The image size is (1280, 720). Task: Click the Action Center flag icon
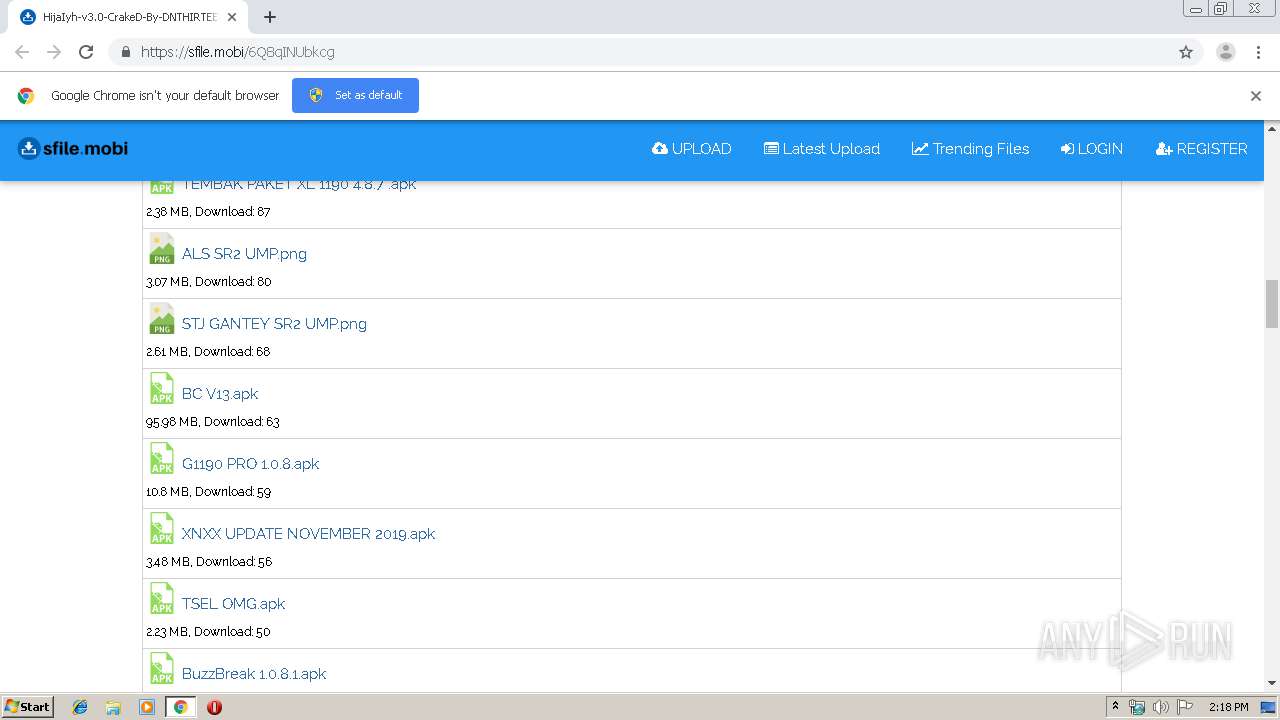(1185, 707)
